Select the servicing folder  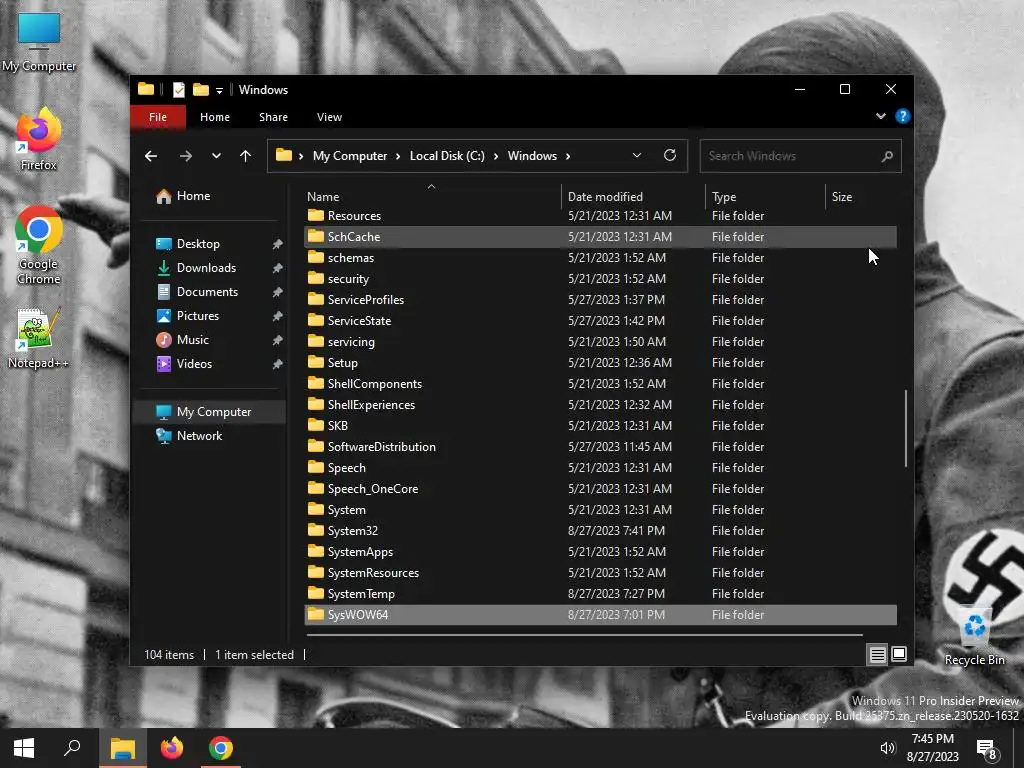coord(600,342)
